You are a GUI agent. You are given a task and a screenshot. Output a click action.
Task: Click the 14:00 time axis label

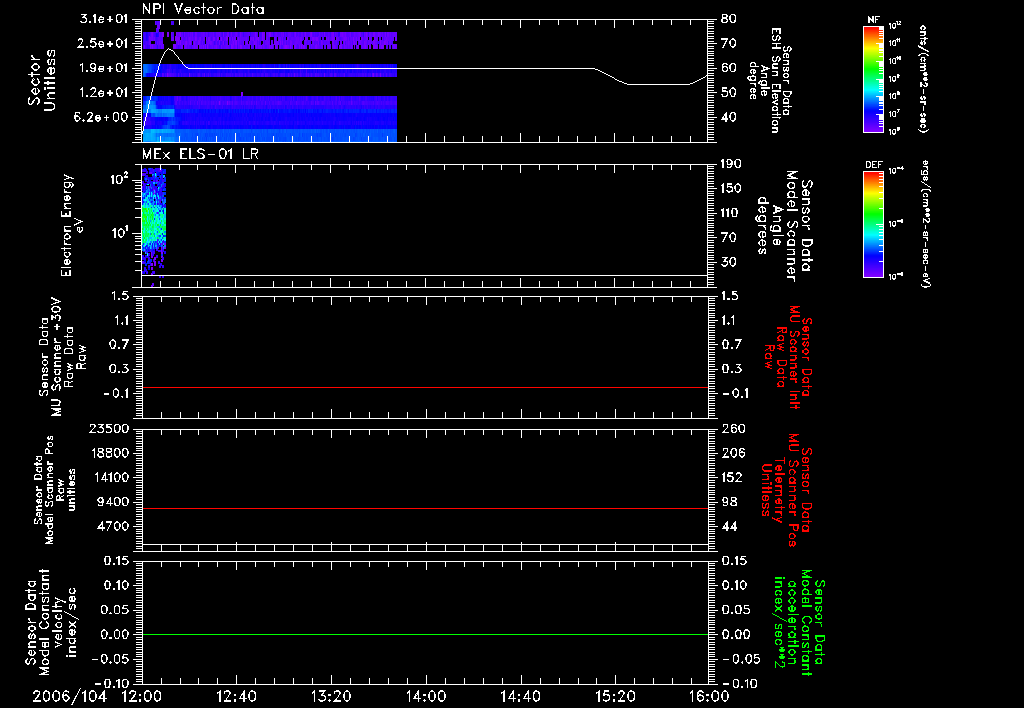tap(426, 696)
